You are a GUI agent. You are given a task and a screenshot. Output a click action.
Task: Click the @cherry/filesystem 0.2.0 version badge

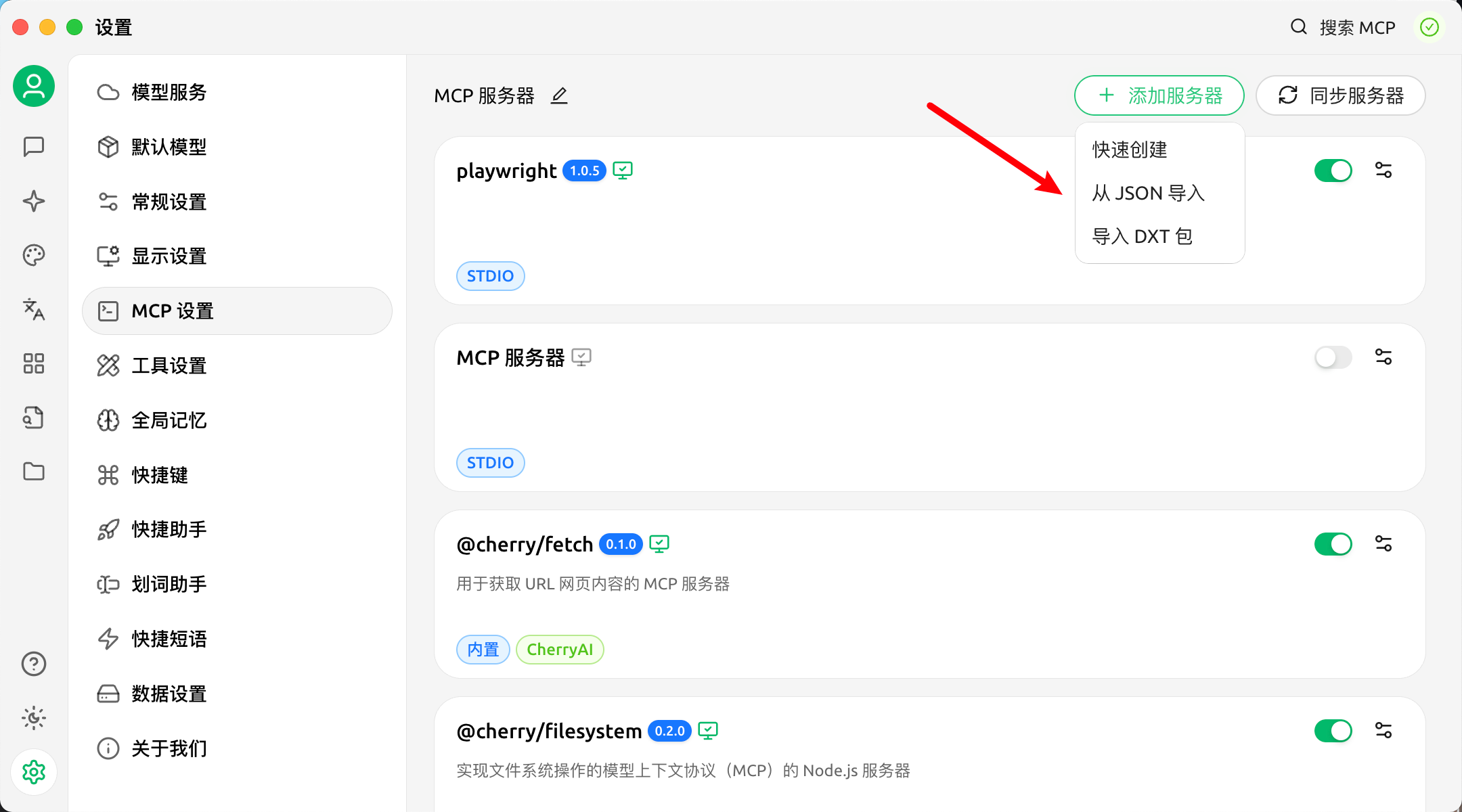click(669, 731)
